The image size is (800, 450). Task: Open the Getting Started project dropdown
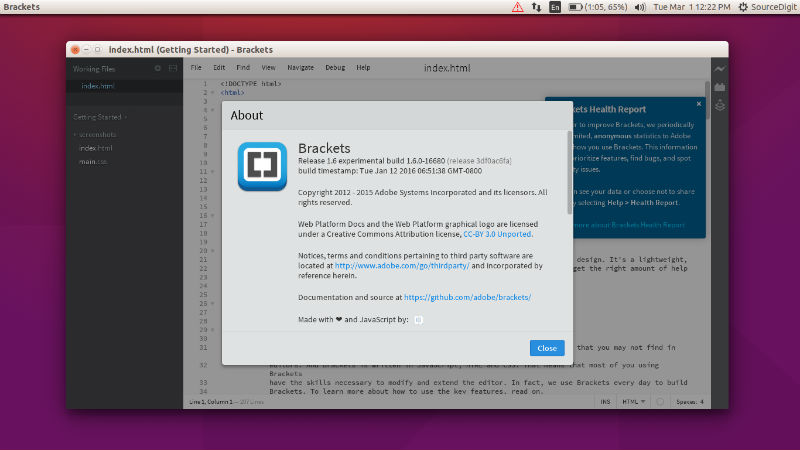point(100,117)
